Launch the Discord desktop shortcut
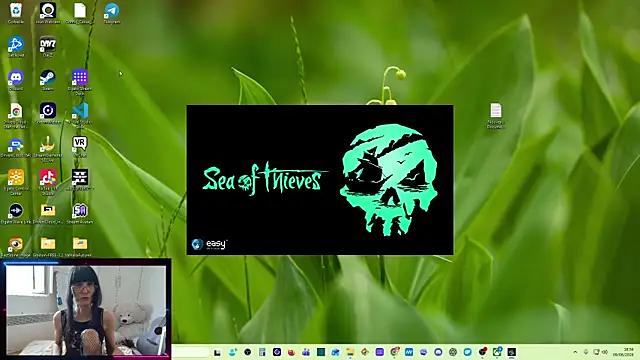 click(16, 80)
